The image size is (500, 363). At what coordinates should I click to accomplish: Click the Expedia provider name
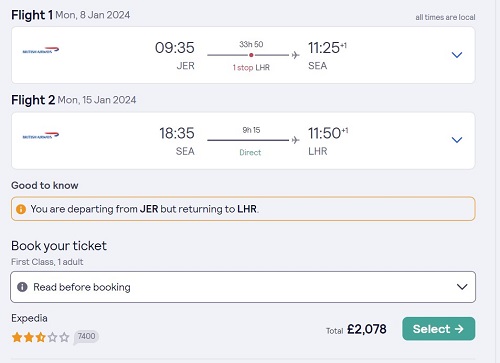point(29,318)
